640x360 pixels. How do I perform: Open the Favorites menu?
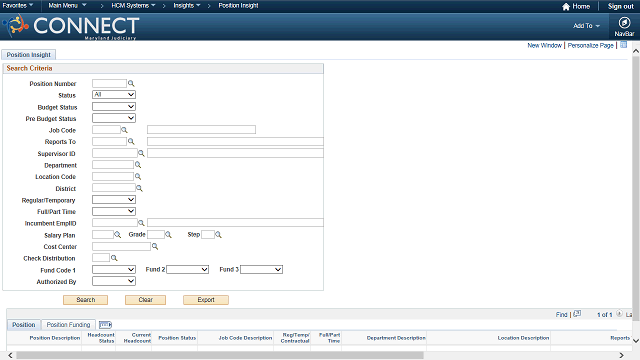coord(18,6)
